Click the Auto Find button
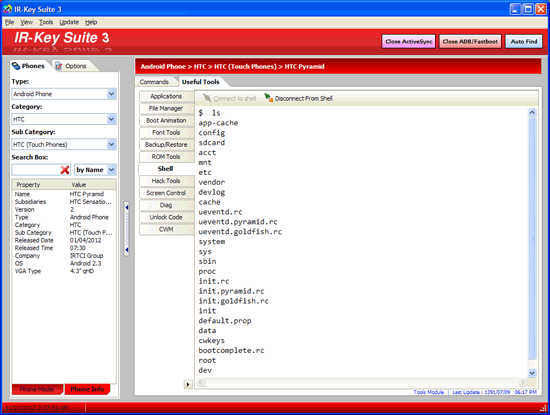The width and height of the screenshot is (550, 415). [524, 41]
